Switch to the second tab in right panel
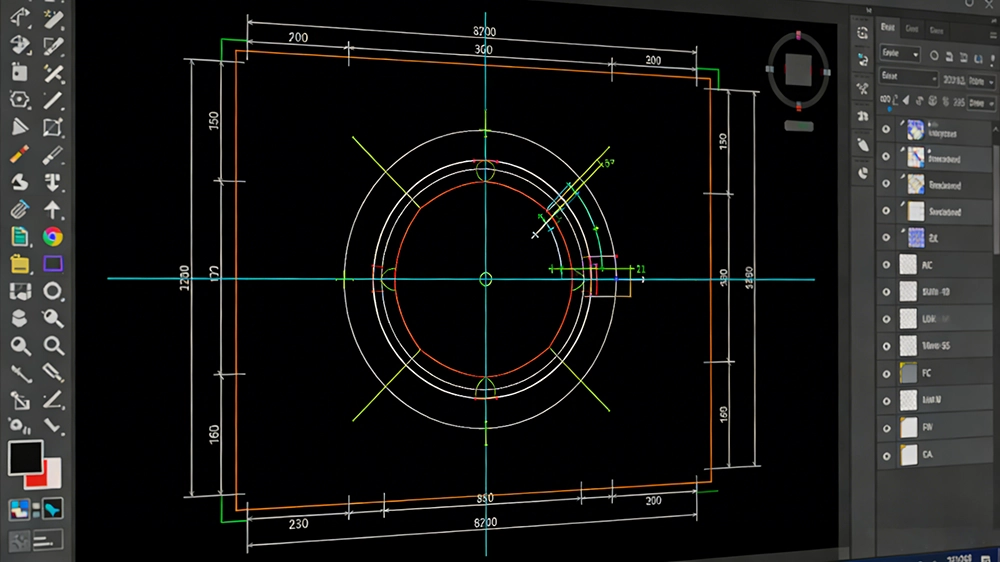Image resolution: width=1000 pixels, height=562 pixels. click(913, 30)
